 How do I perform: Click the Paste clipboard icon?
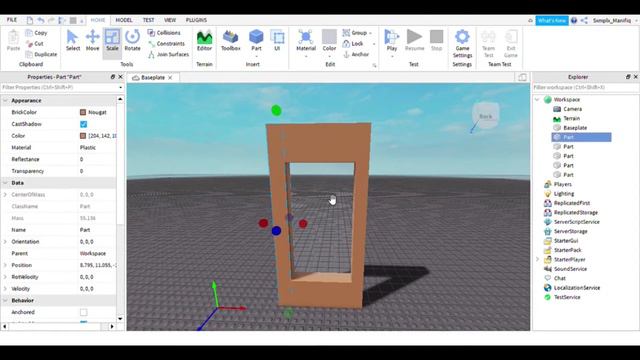click(13, 37)
